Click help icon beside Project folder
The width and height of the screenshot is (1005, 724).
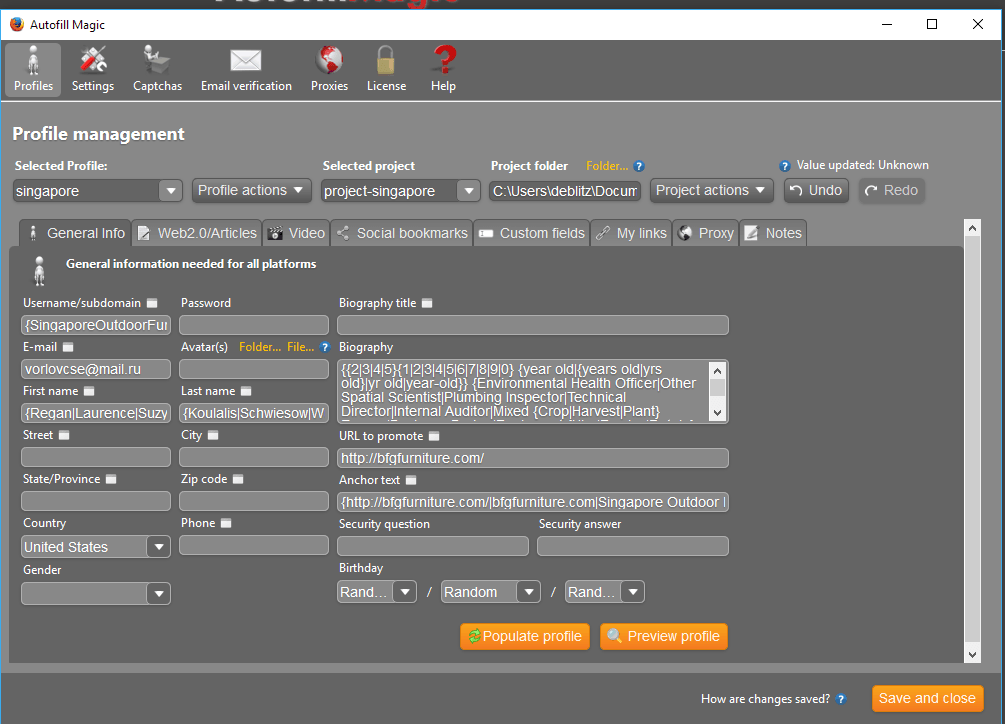[640, 167]
